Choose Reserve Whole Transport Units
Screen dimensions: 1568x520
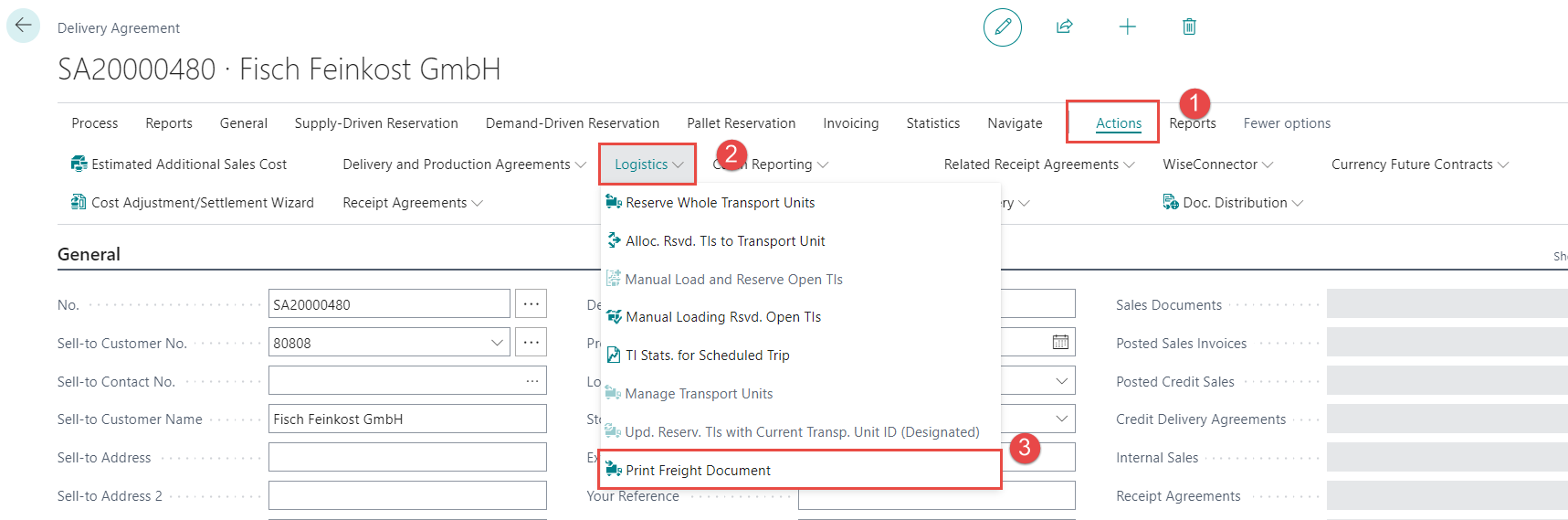tap(720, 203)
